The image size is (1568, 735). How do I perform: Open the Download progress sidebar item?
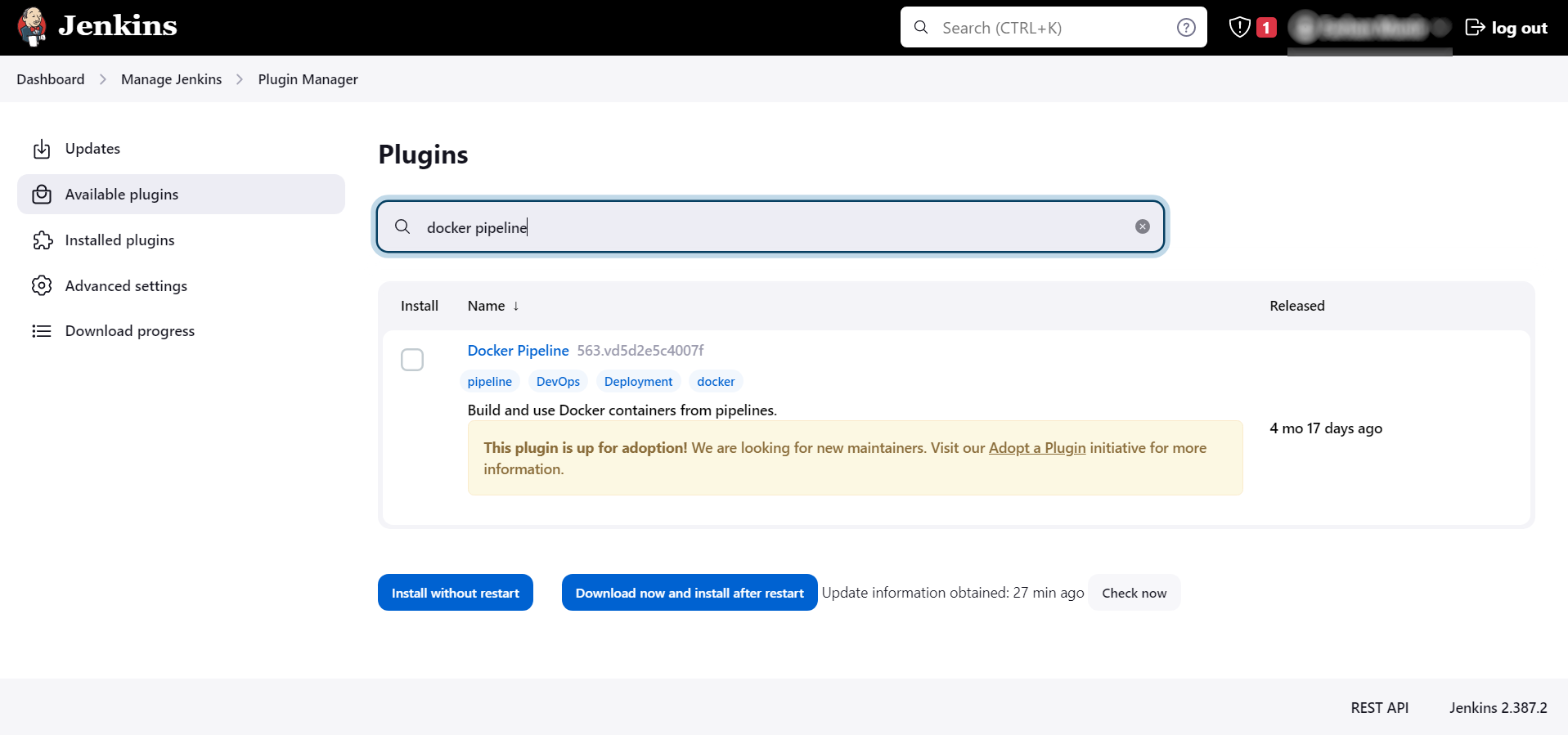[181, 331]
